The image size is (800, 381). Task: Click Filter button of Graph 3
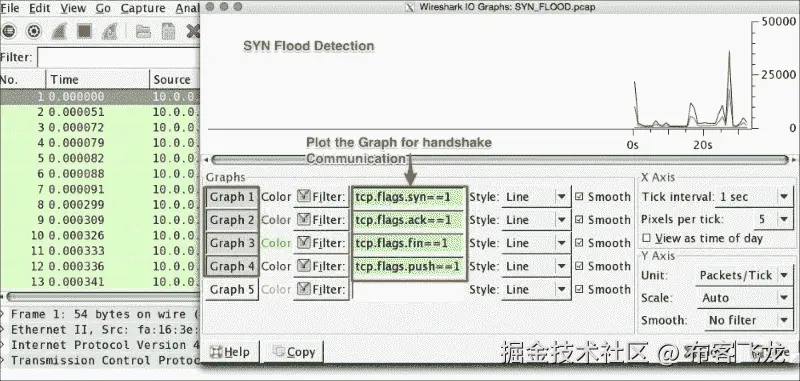click(x=321, y=243)
